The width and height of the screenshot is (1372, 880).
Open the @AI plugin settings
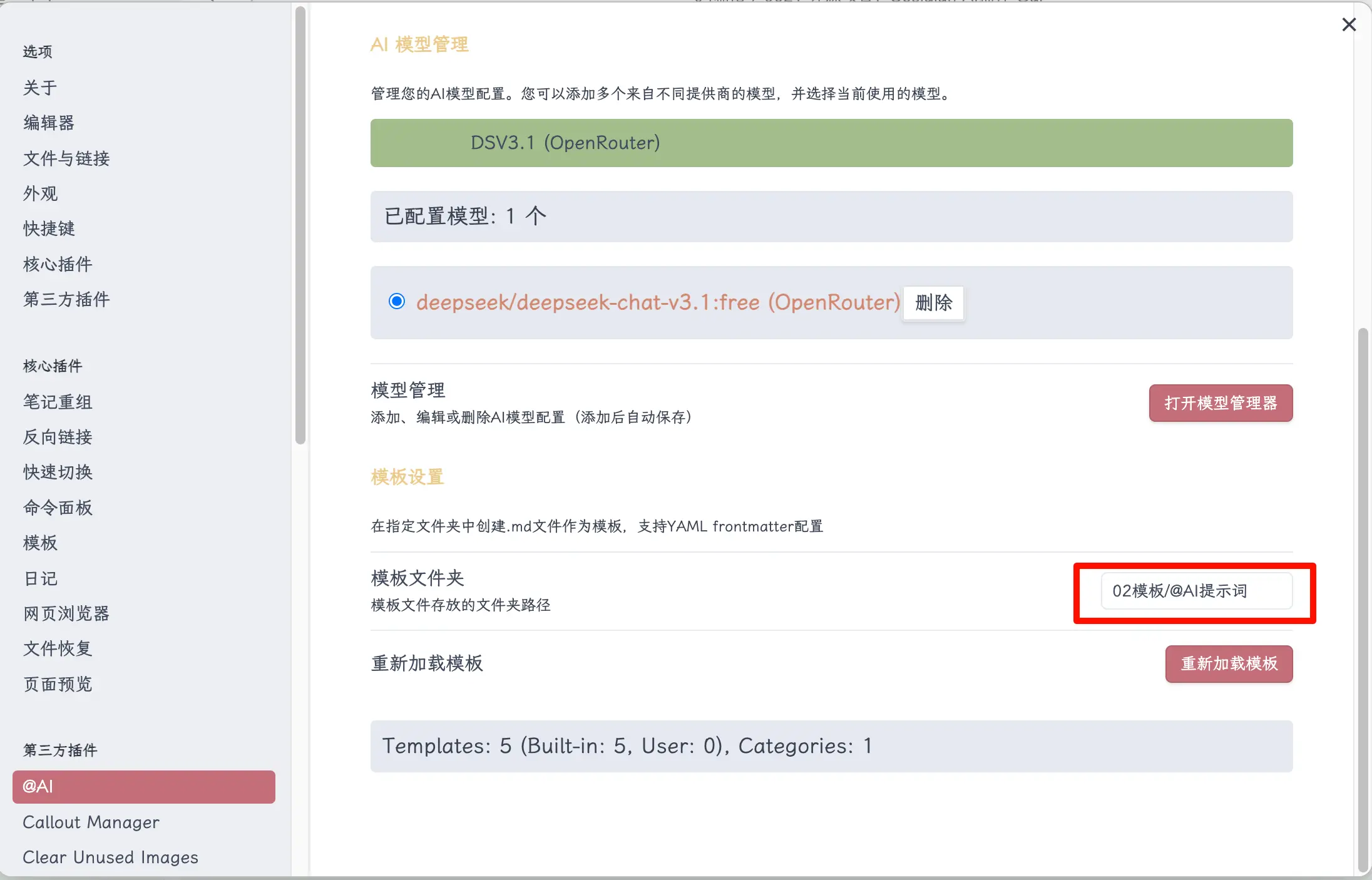143,787
